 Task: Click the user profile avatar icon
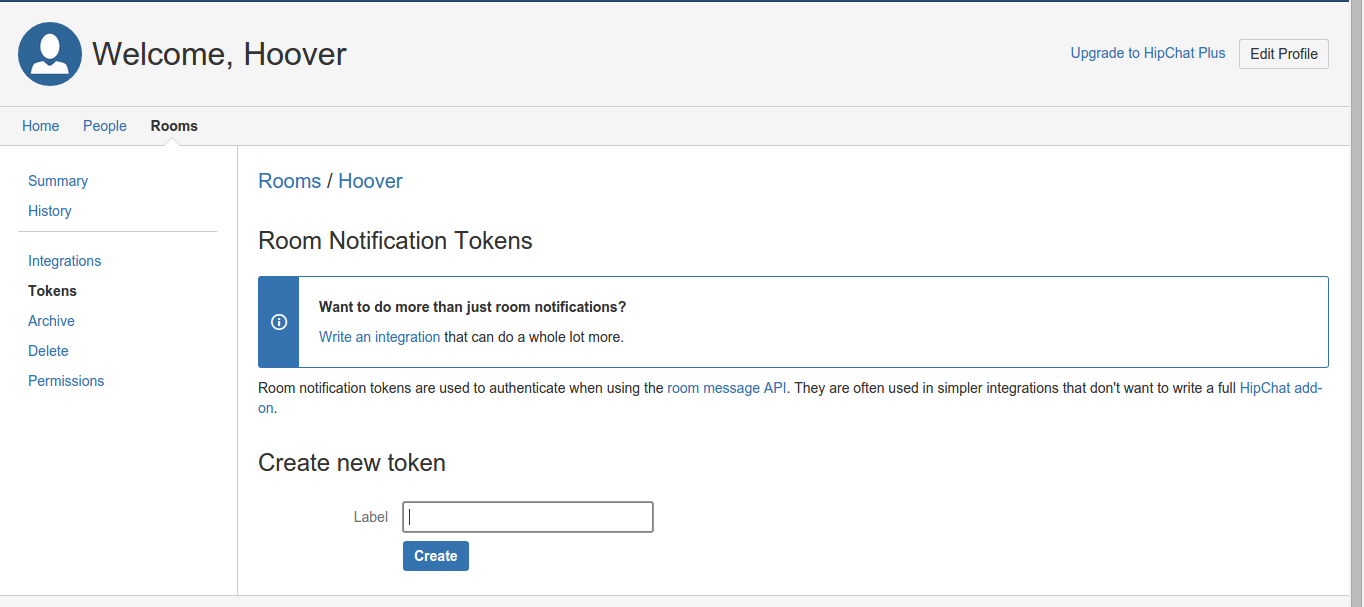(x=50, y=54)
